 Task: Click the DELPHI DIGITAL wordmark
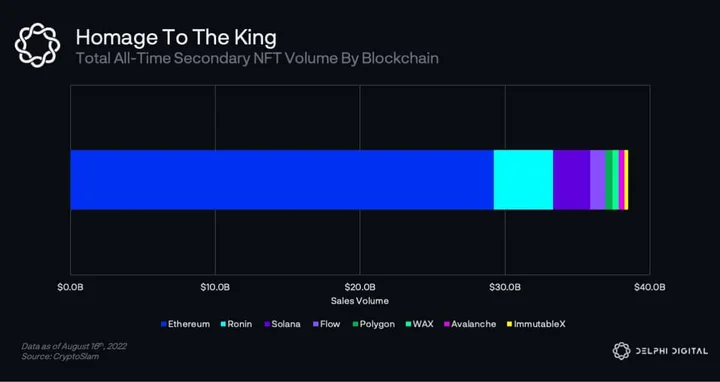tap(672, 351)
